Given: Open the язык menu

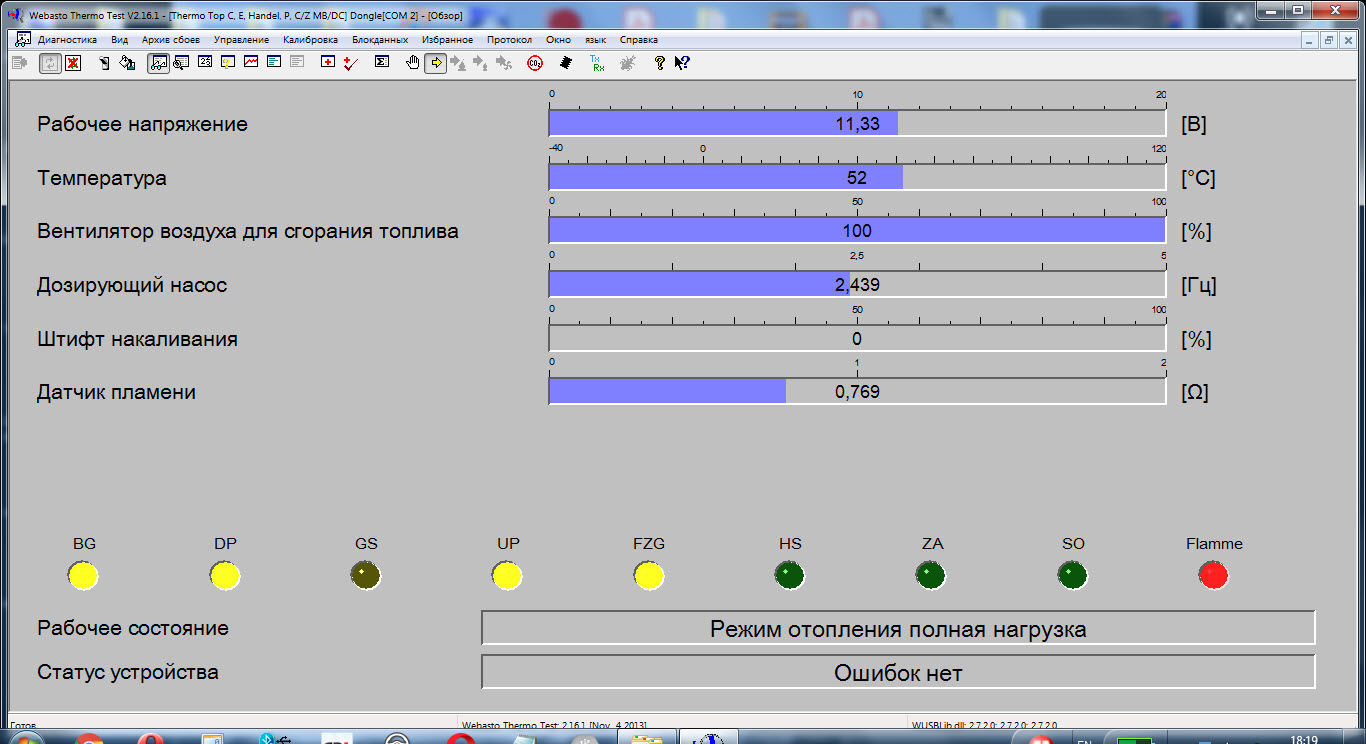Looking at the screenshot, I should [595, 40].
